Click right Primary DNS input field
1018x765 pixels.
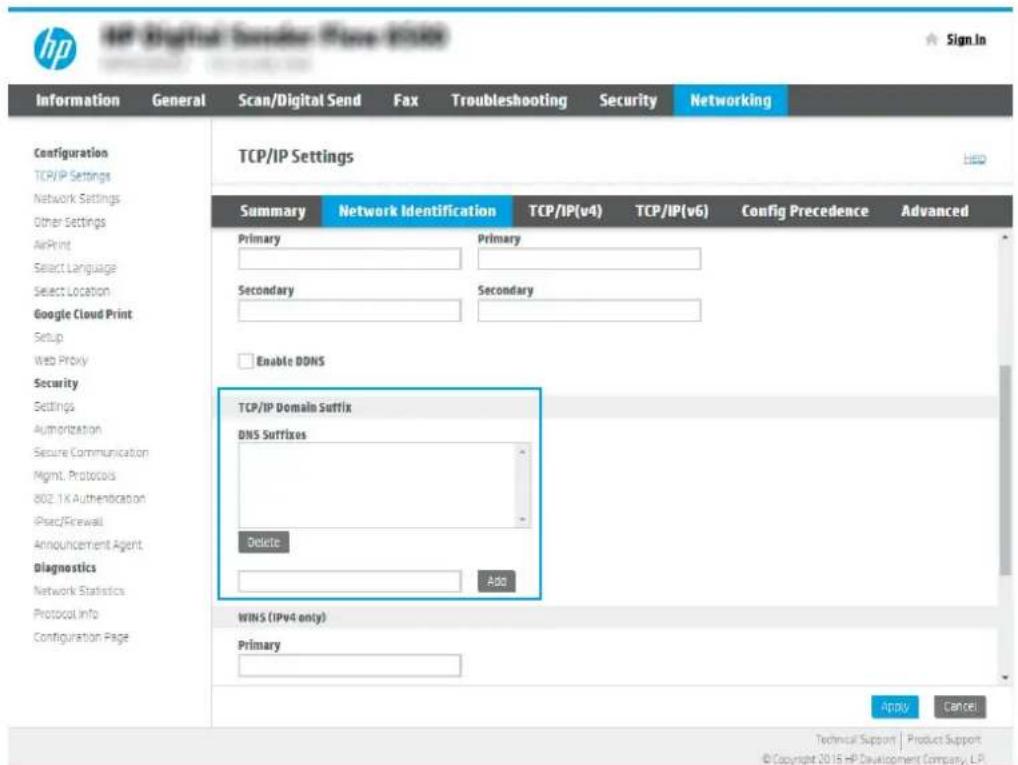click(x=589, y=258)
